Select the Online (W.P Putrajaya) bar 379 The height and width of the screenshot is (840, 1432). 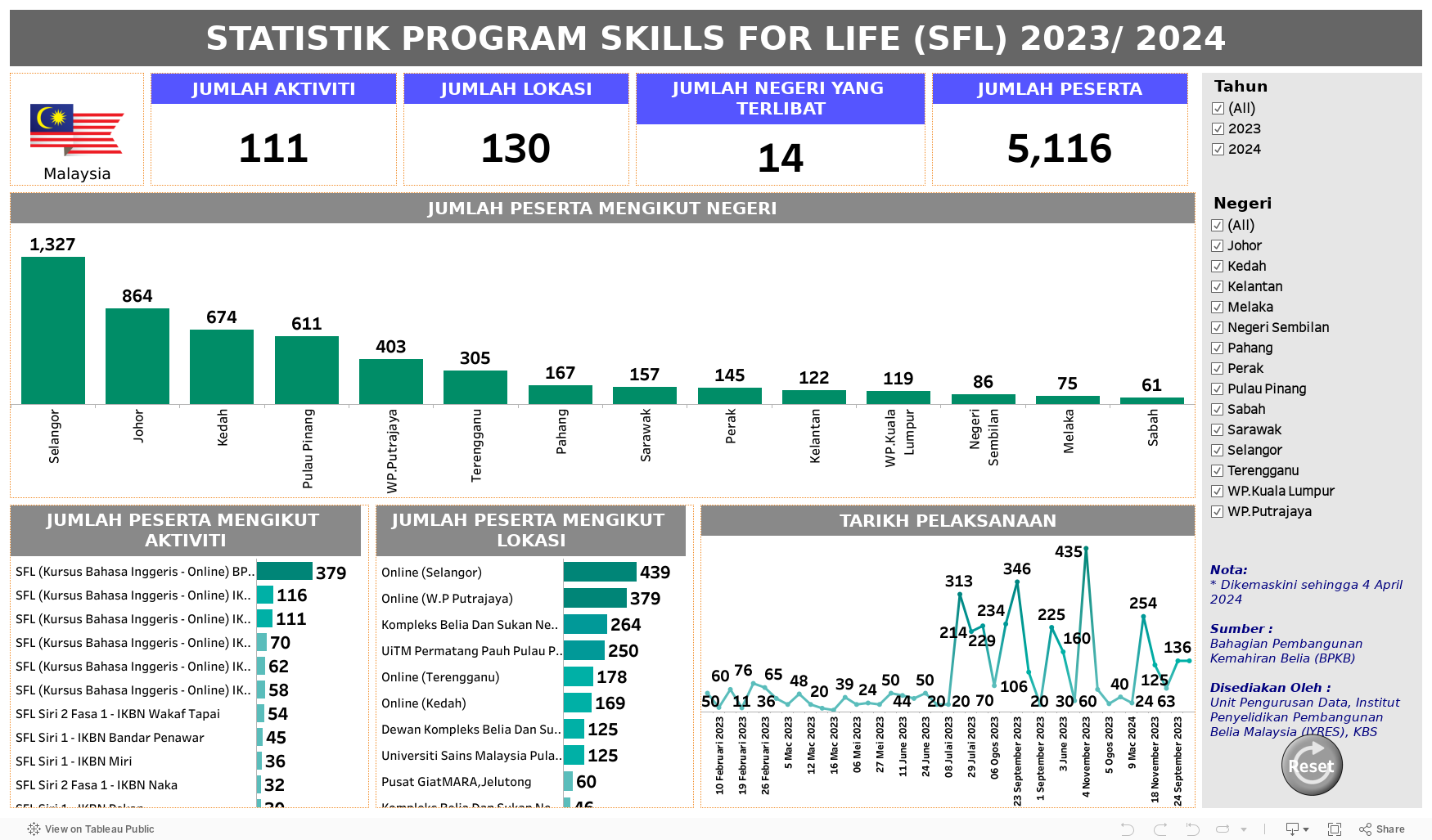[x=595, y=598]
